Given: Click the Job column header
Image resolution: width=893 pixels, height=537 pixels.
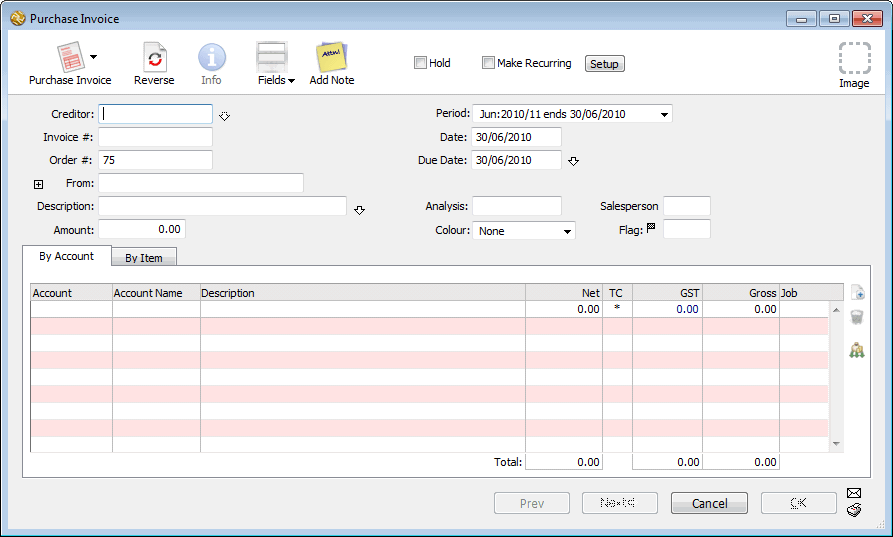Looking at the screenshot, I should coord(811,293).
